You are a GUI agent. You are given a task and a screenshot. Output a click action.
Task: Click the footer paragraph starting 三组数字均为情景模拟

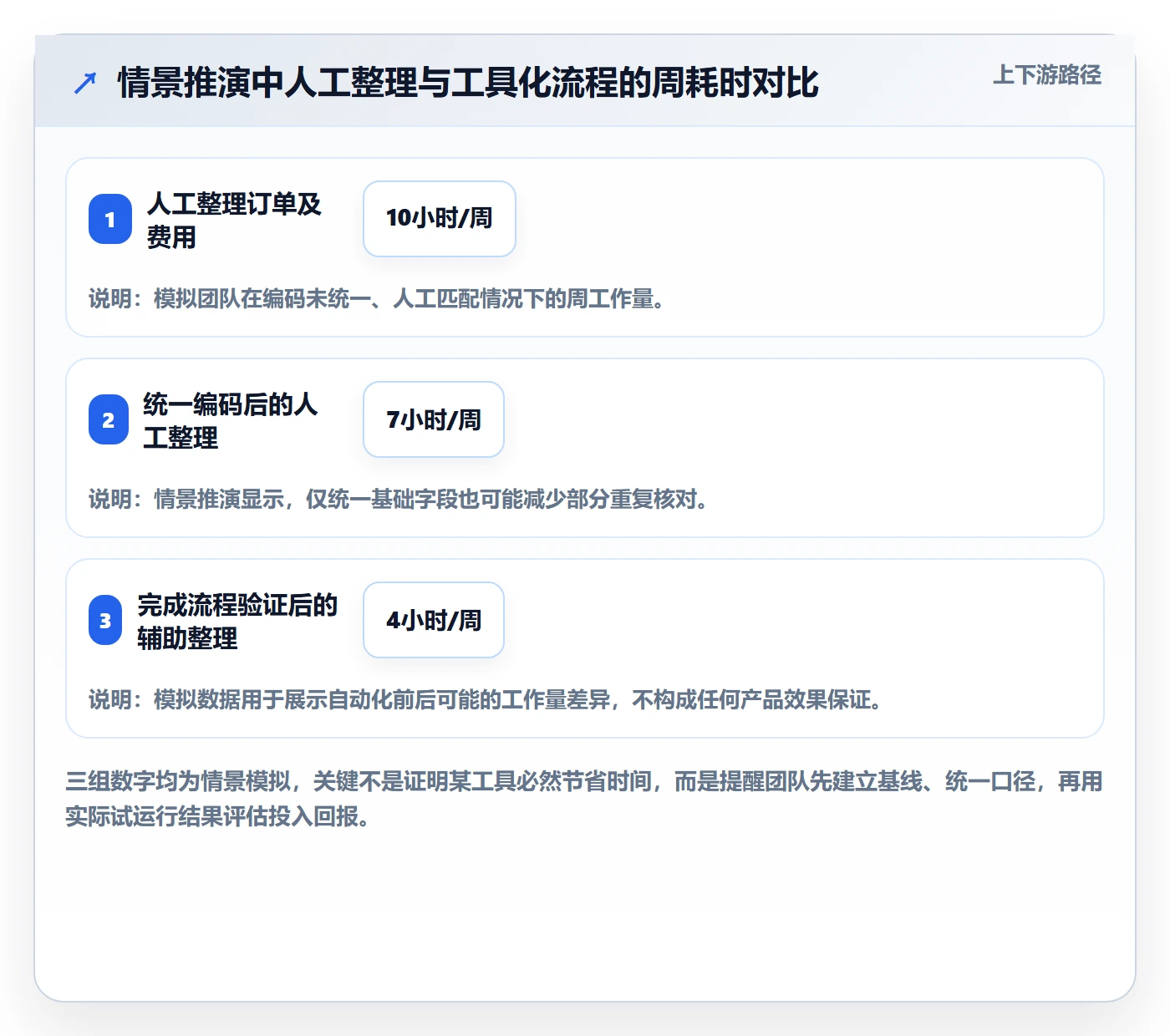click(x=584, y=799)
